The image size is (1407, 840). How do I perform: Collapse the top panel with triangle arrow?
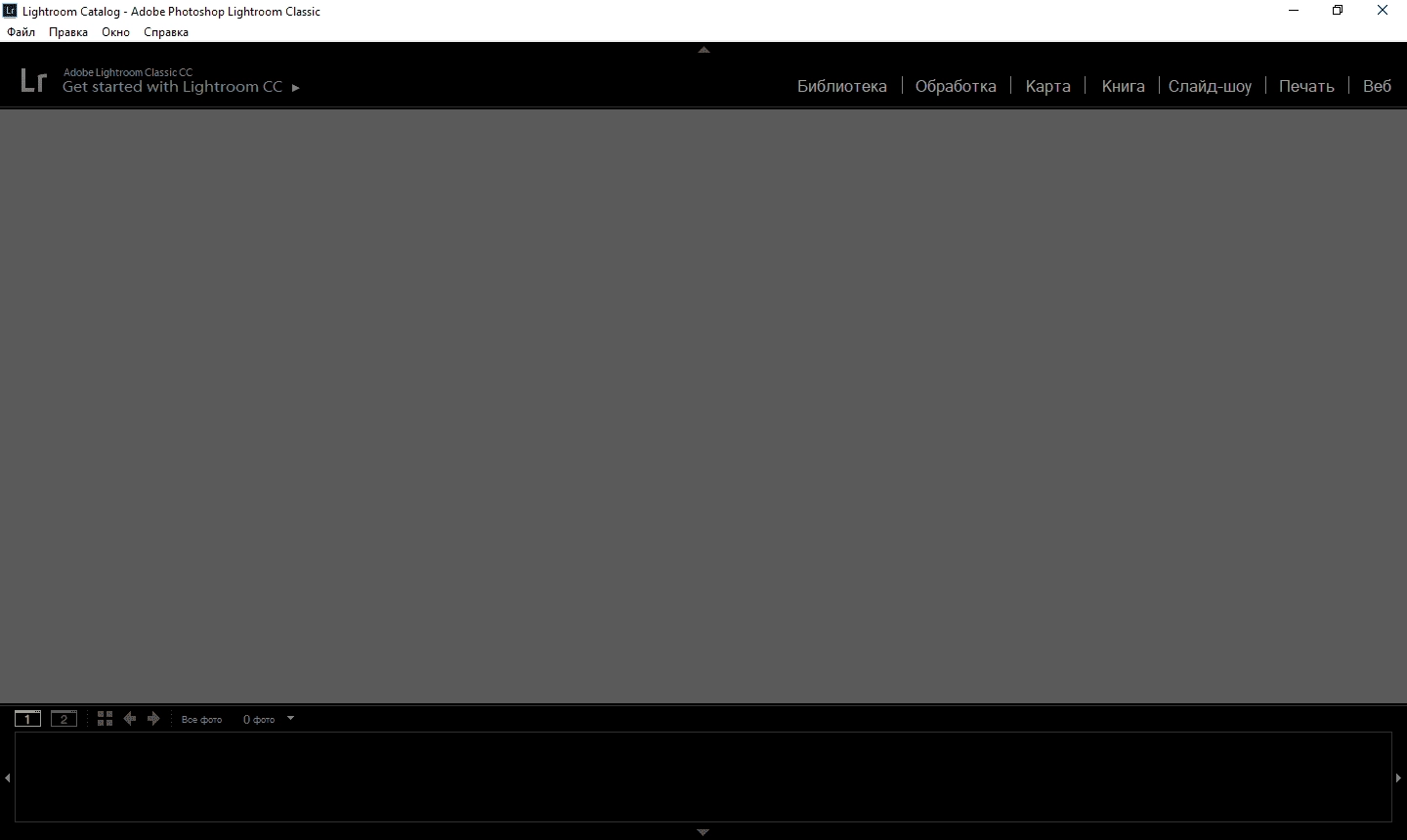(x=703, y=50)
